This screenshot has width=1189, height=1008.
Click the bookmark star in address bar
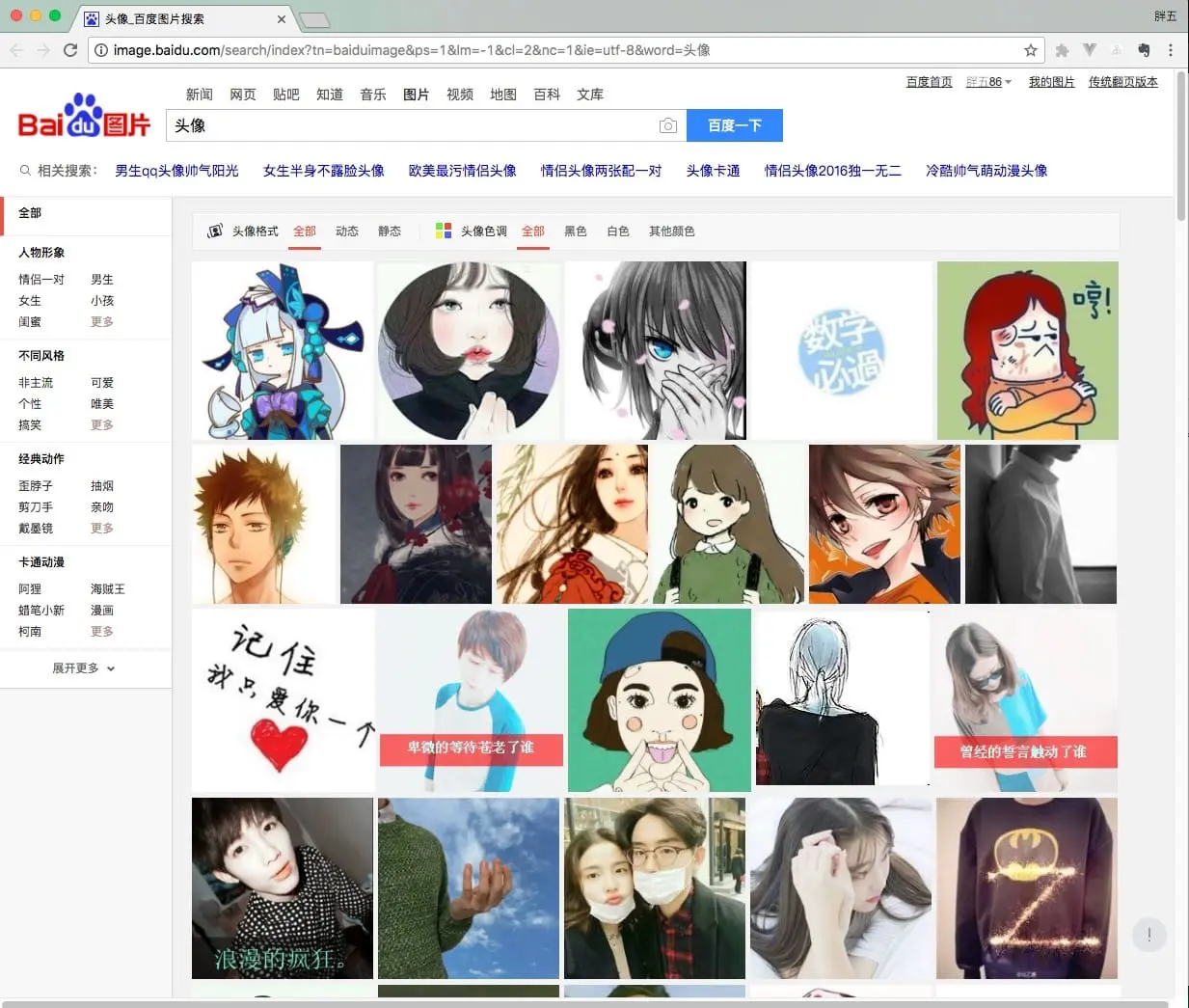point(1031,50)
